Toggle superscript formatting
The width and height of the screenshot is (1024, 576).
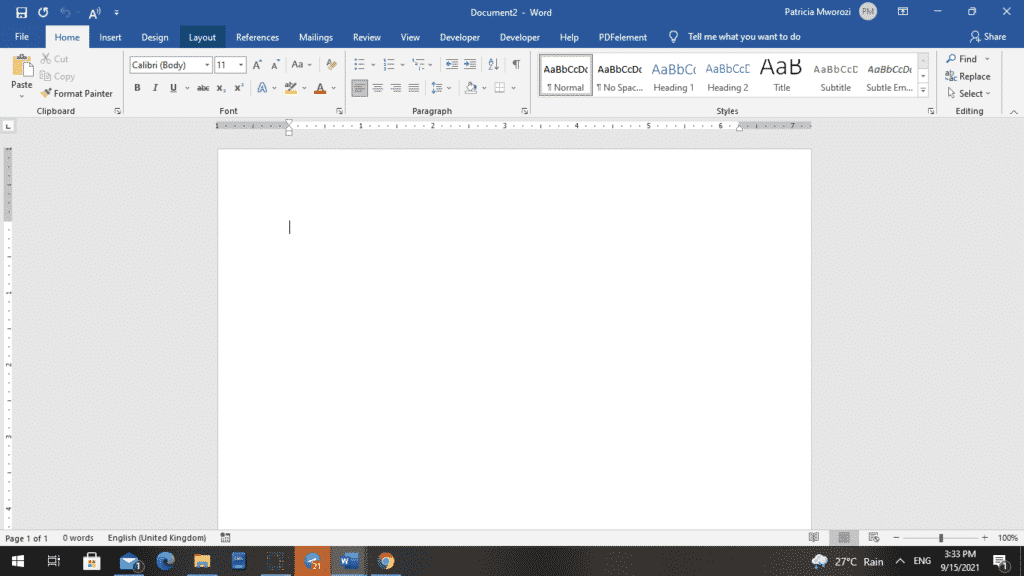238,88
